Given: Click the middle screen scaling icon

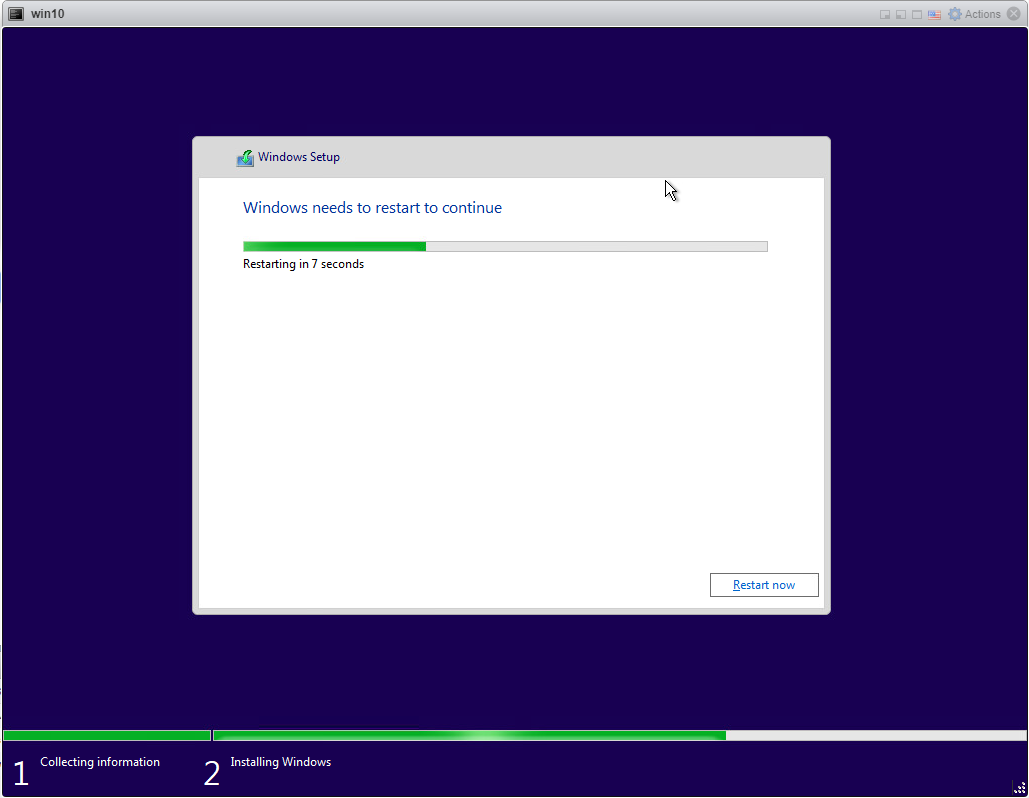Looking at the screenshot, I should click(x=900, y=13).
